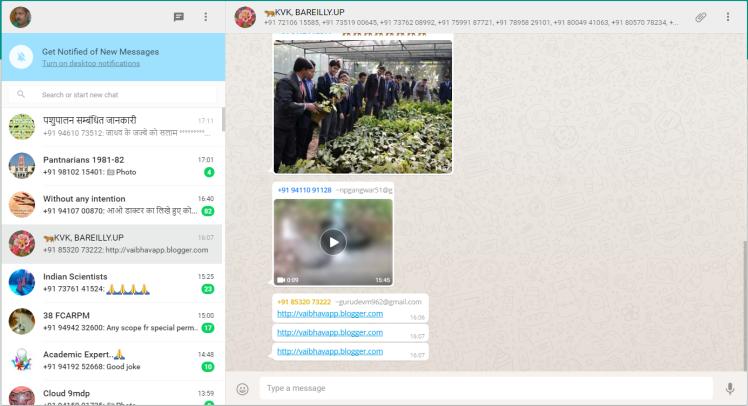Screen dimensions: 748x406
Task: Click the unread badge 4 on Pantnarians
Action: [x=209, y=172]
